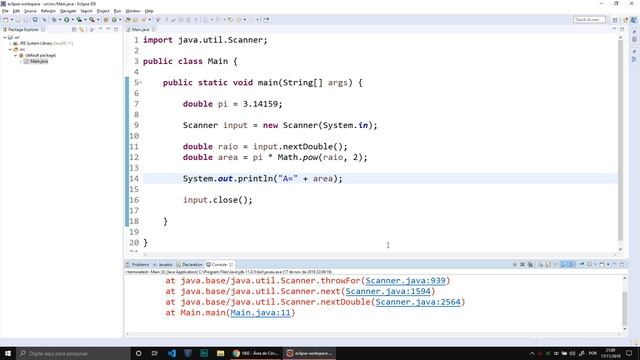Toggle Show Console on Standard Output
This screenshot has width=640, height=360.
[564, 264]
